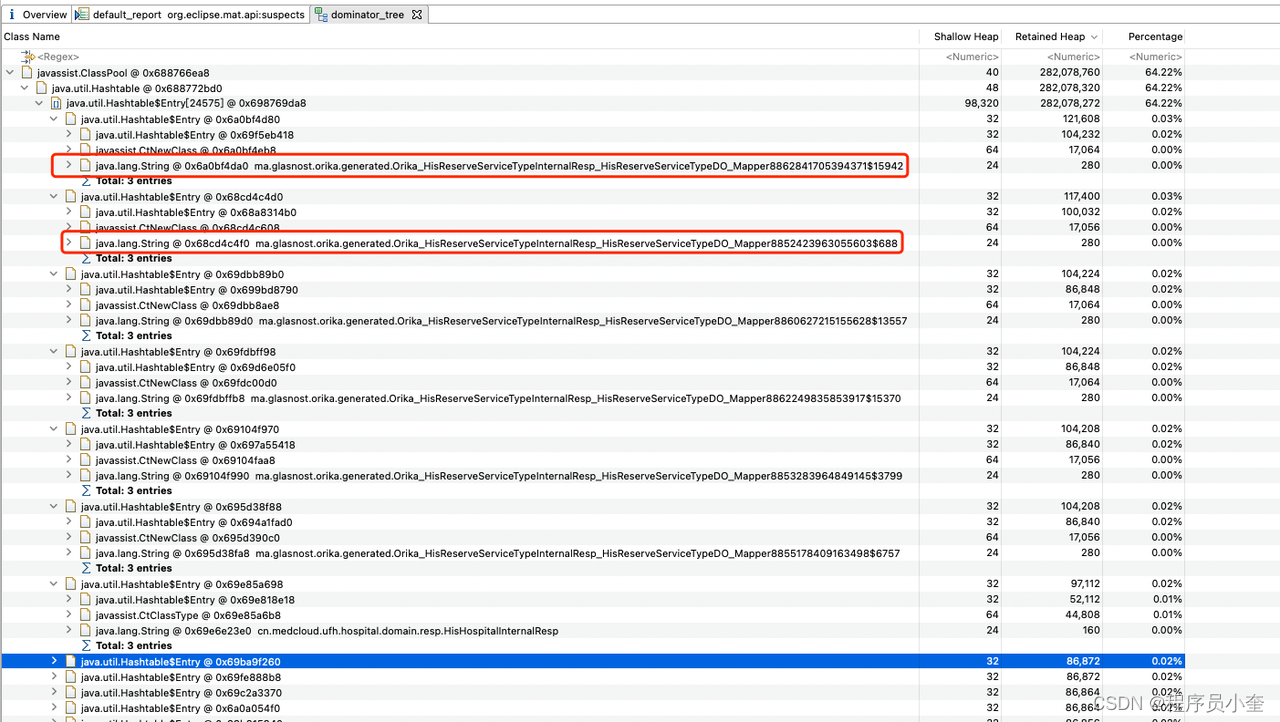Click the Shallow Heap Numeric filter field
This screenshot has width=1280, height=722.
click(972, 57)
